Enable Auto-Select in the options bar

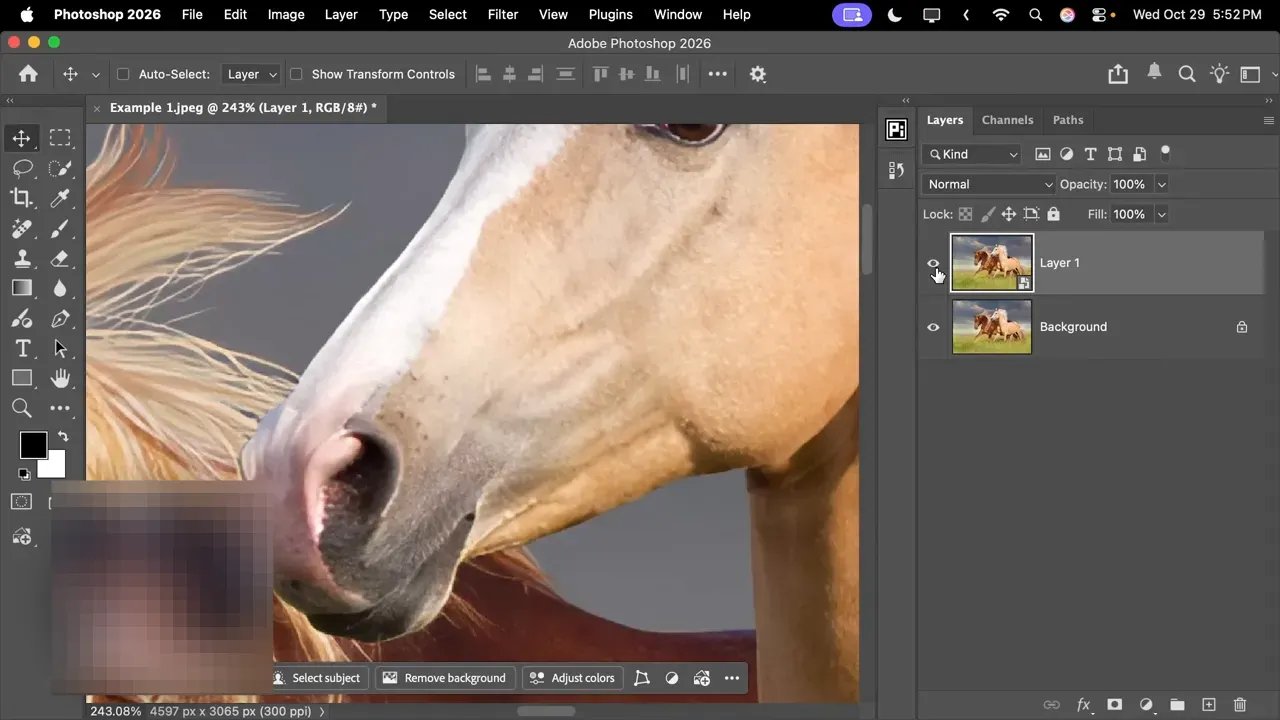pyautogui.click(x=122, y=74)
